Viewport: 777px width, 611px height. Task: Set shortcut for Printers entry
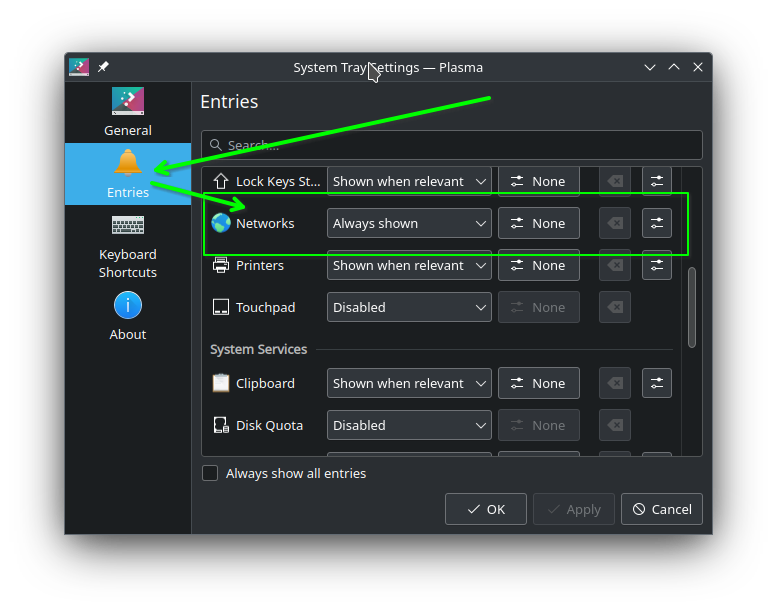pyautogui.click(x=539, y=266)
